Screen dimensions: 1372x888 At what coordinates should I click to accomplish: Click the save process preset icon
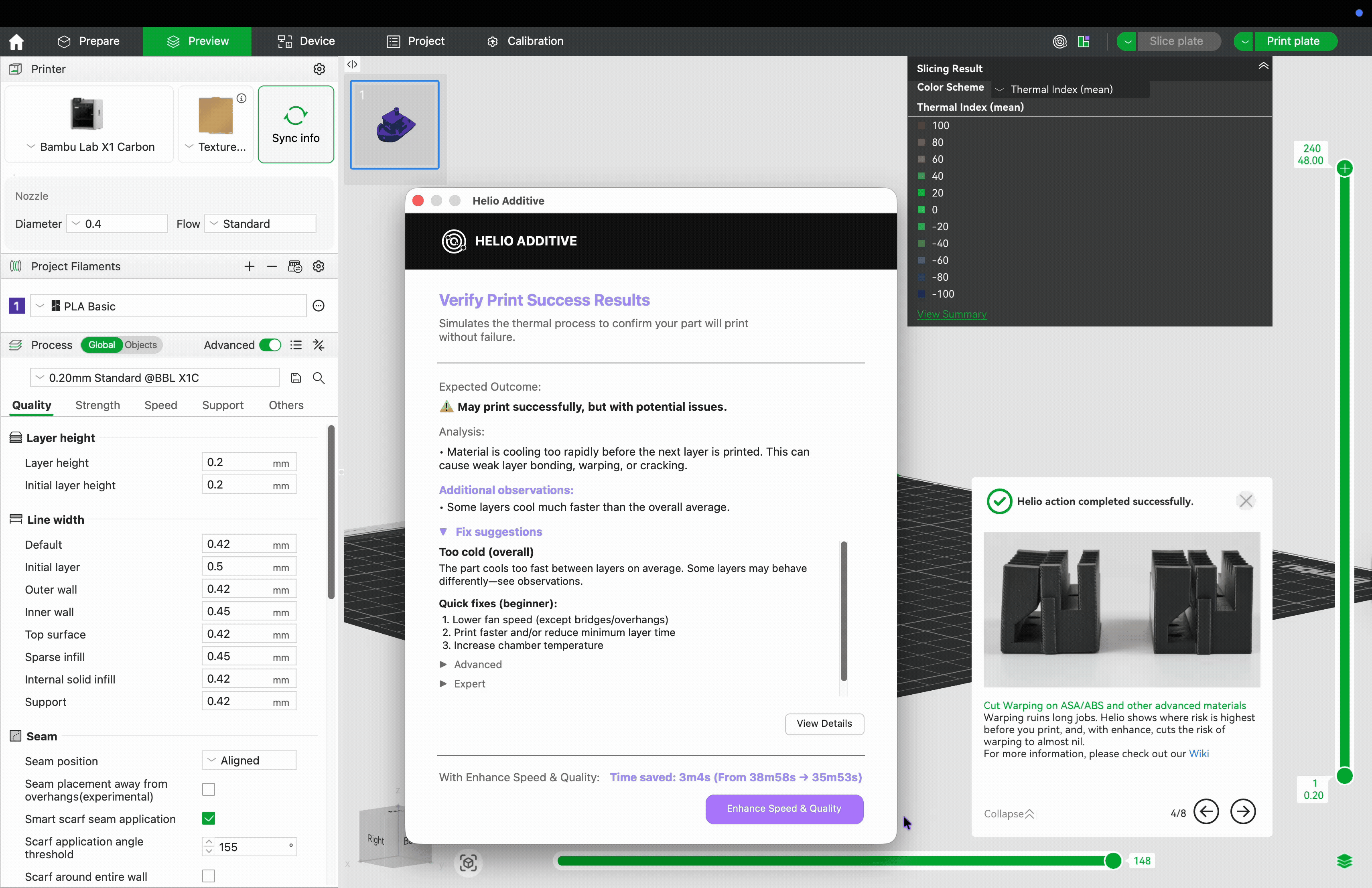(x=296, y=378)
